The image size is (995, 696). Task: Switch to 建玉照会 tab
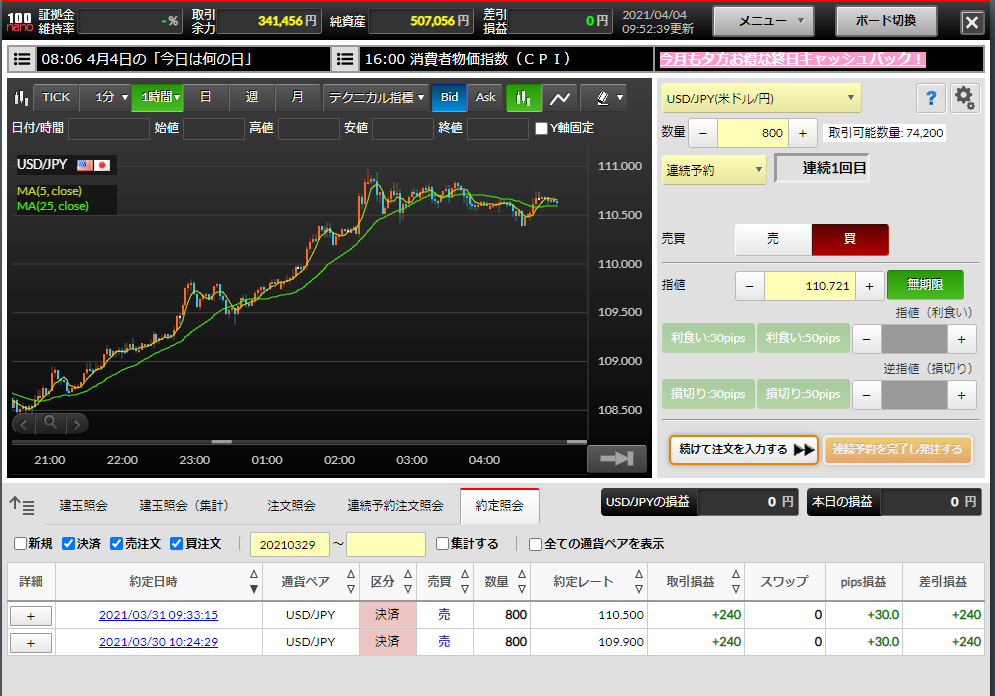[83, 506]
